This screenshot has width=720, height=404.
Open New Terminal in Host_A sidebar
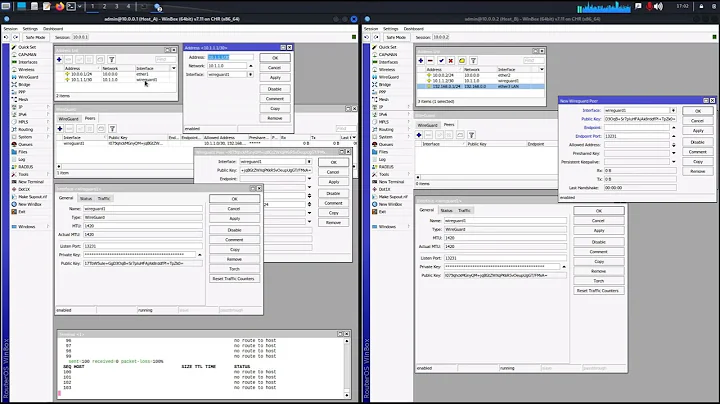pos(31,182)
